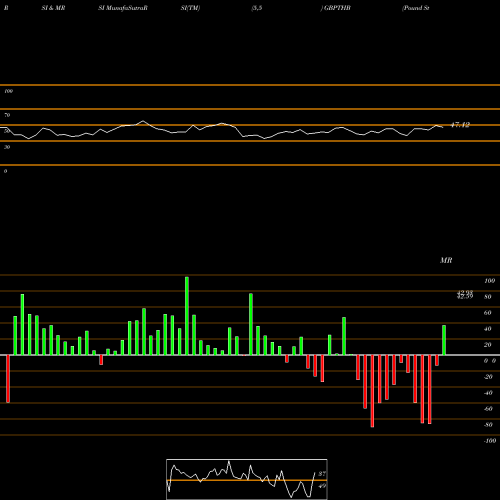Screen dimensions: 500x500
Task: Click the MR axis '-20' label
Action: coord(488,377)
